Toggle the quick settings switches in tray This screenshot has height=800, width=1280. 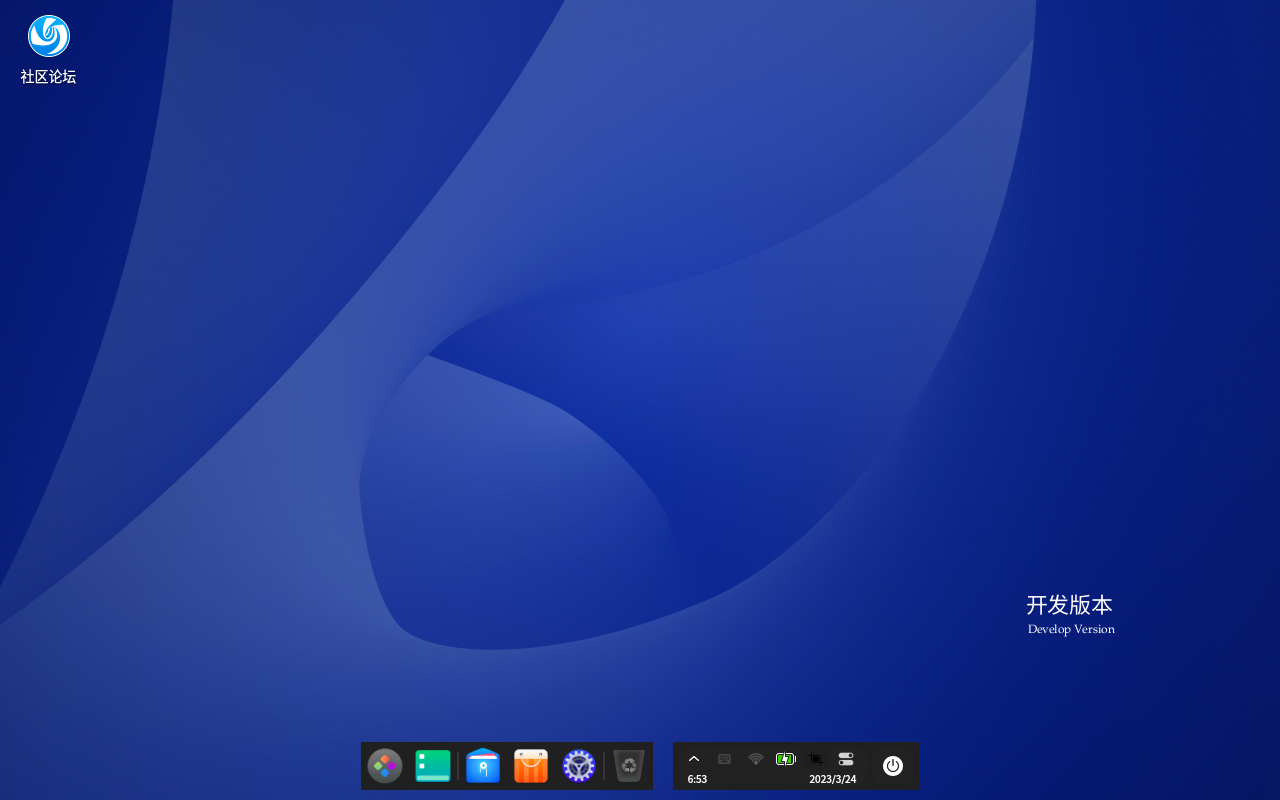coord(845,758)
